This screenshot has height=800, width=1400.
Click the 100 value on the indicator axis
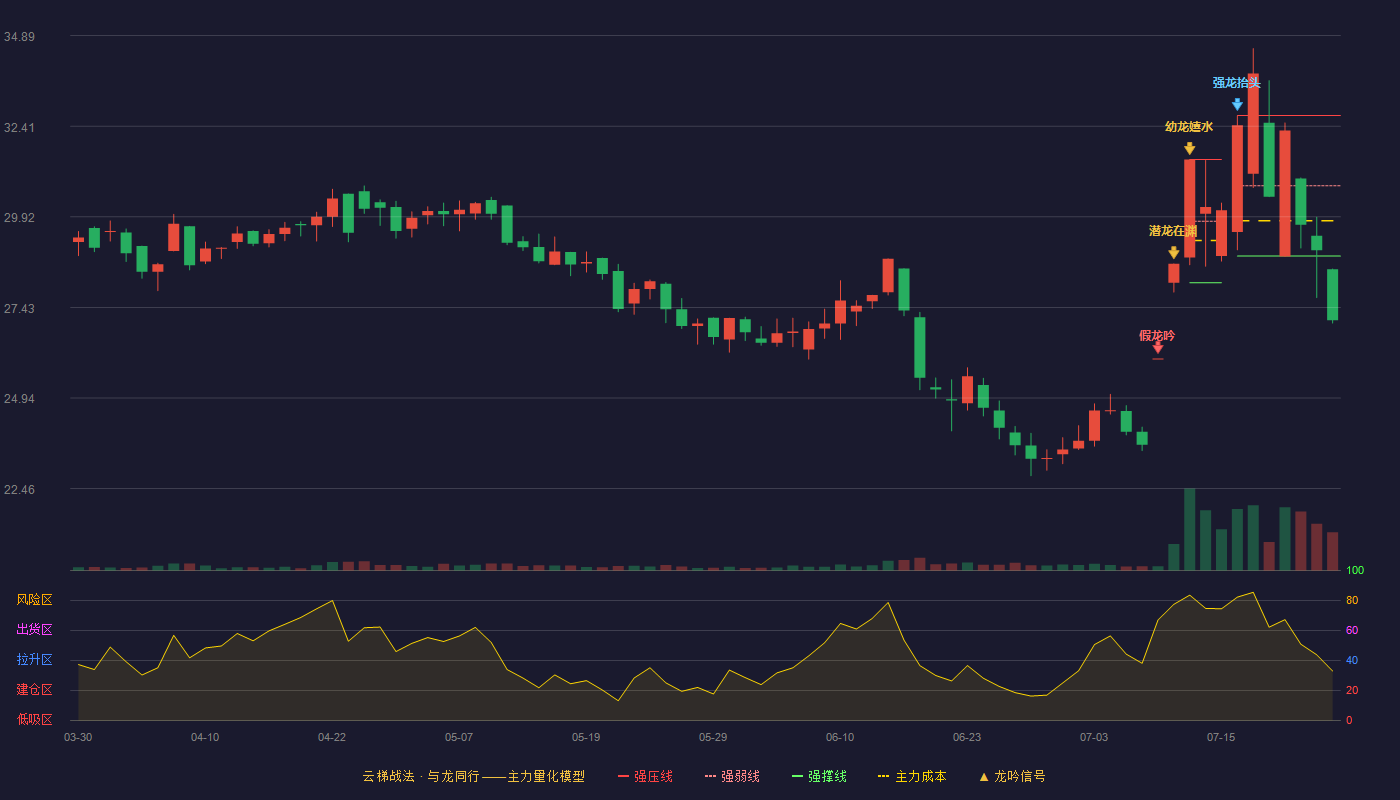click(1355, 571)
